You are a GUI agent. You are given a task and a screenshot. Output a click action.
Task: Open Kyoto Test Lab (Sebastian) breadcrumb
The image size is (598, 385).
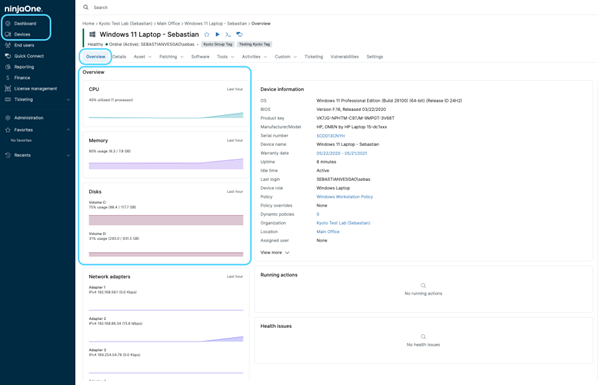(x=125, y=24)
